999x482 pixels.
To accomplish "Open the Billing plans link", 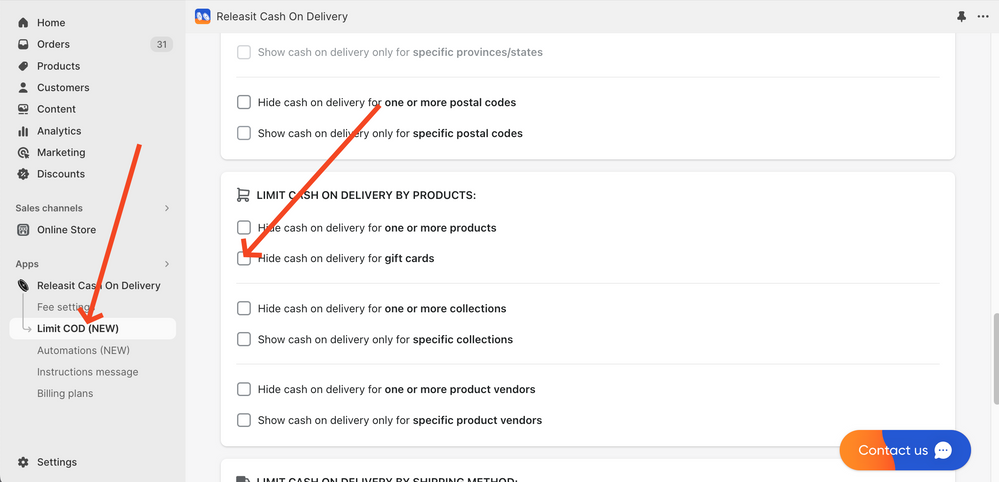I will click(65, 393).
